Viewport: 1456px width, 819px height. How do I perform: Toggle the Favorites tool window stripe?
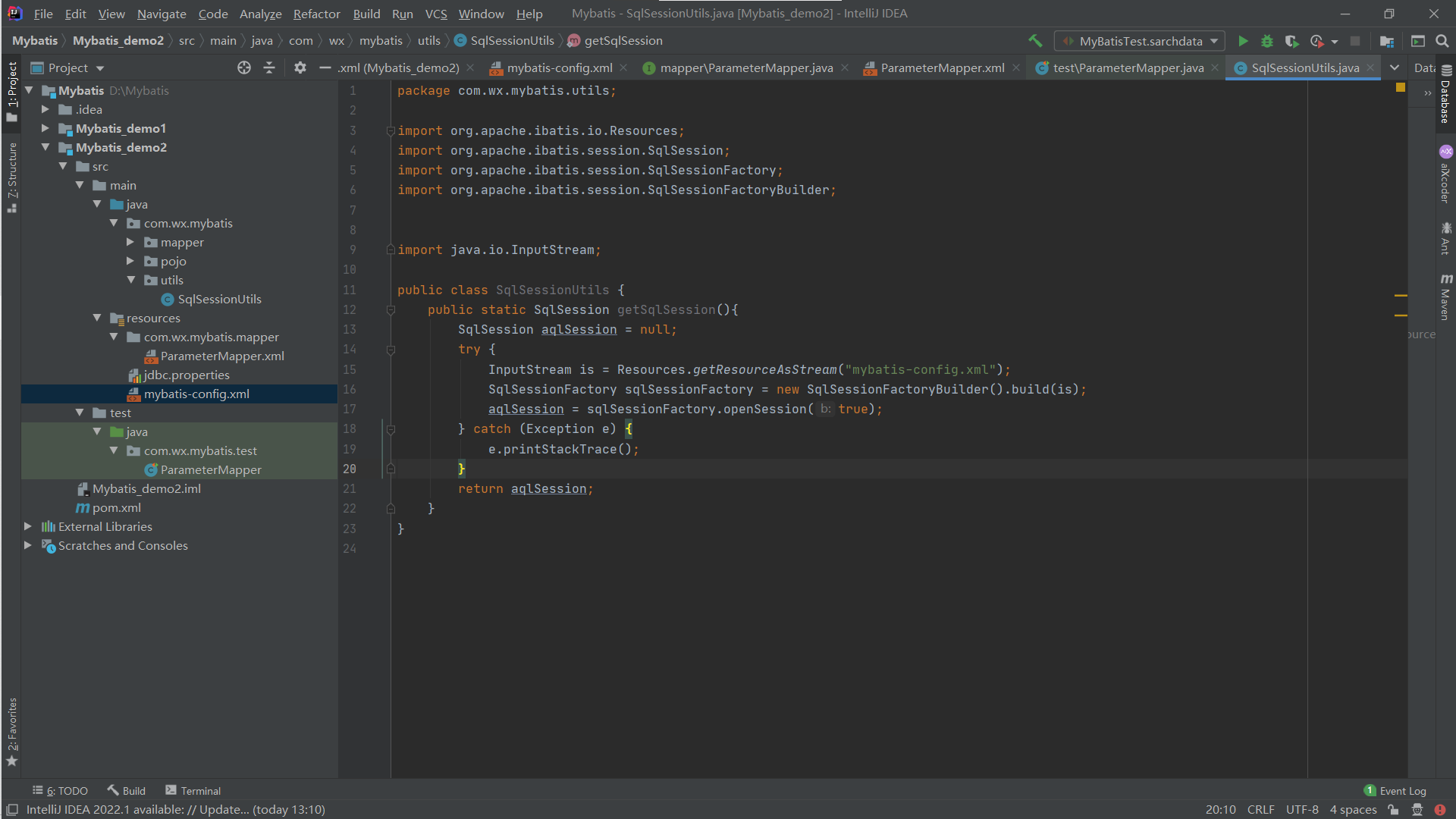(x=12, y=730)
